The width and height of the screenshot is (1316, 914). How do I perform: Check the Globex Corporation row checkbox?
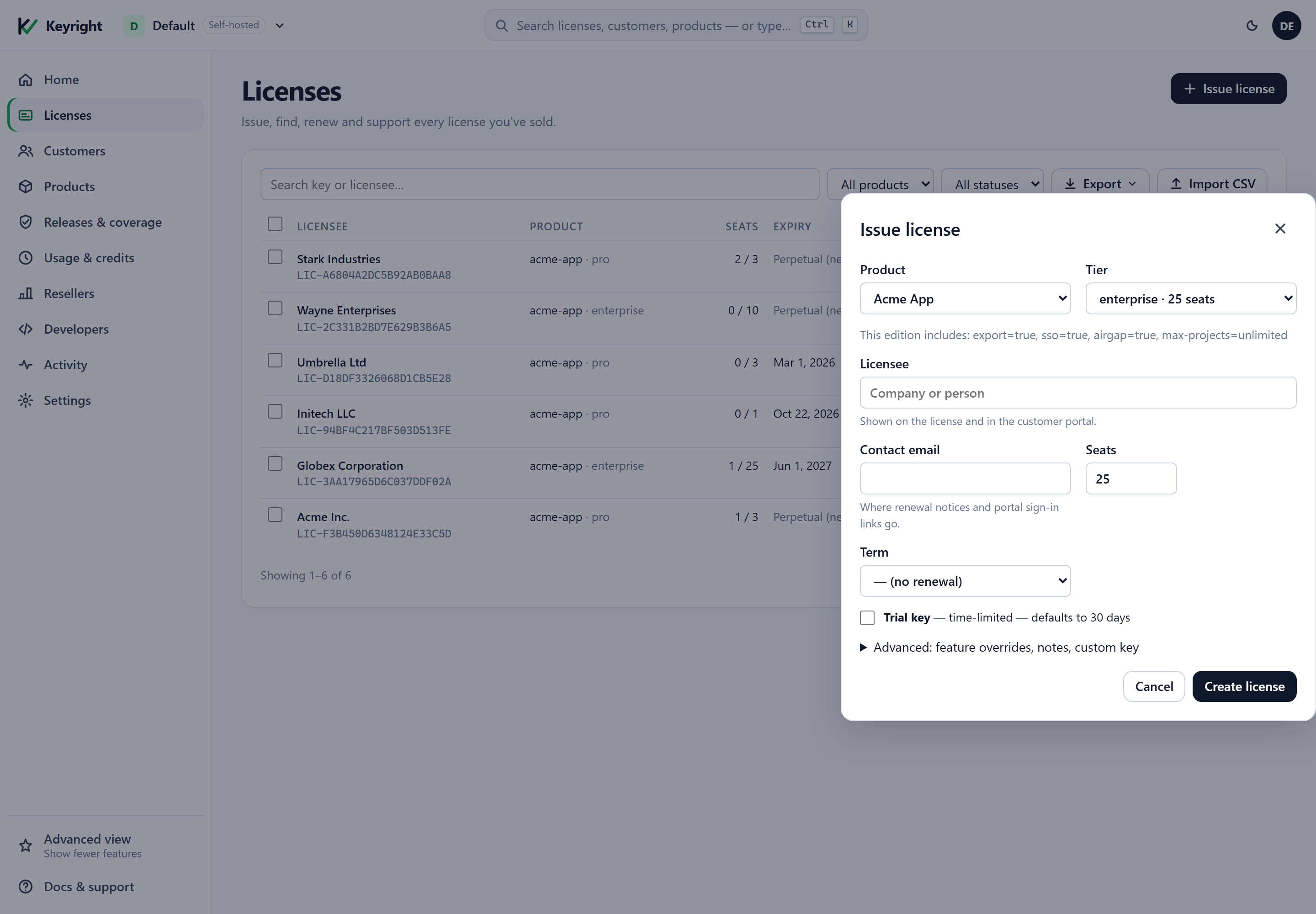point(275,463)
